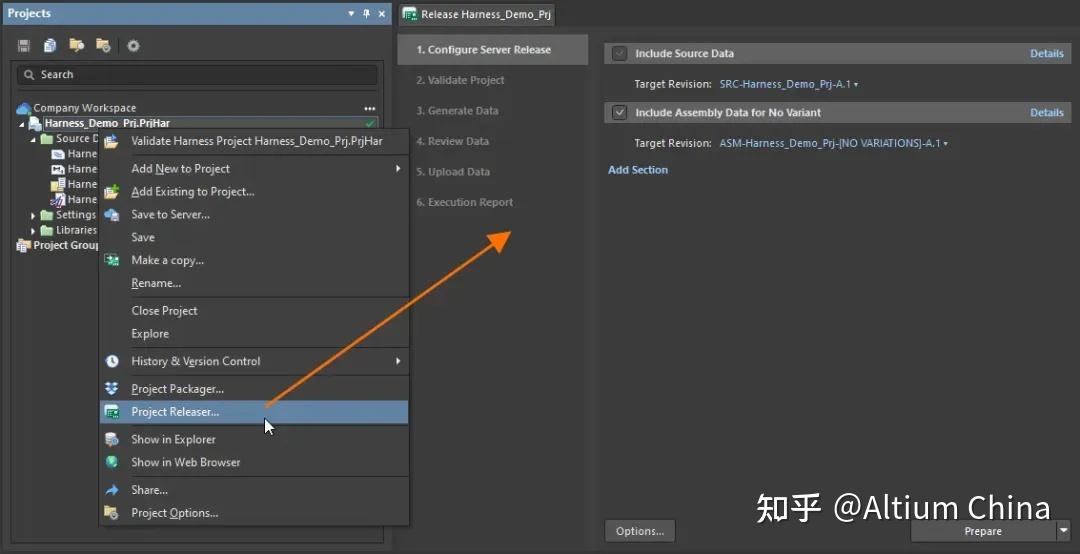This screenshot has height=554, width=1080.
Task: Click the save icon in Projects toolbar
Action: click(x=24, y=45)
